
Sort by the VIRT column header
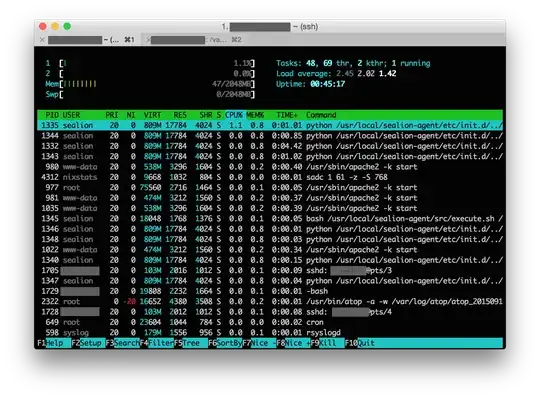(x=152, y=115)
